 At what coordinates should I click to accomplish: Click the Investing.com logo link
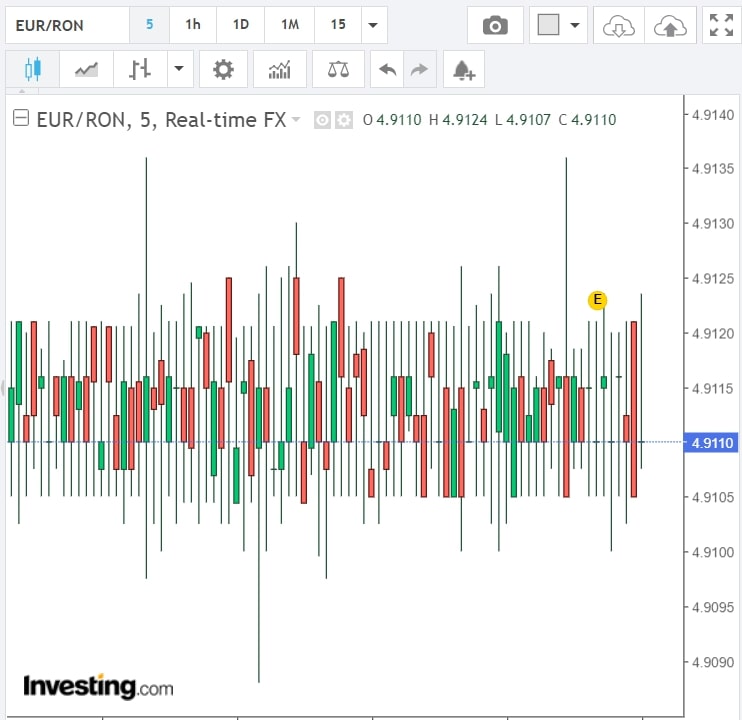98,687
